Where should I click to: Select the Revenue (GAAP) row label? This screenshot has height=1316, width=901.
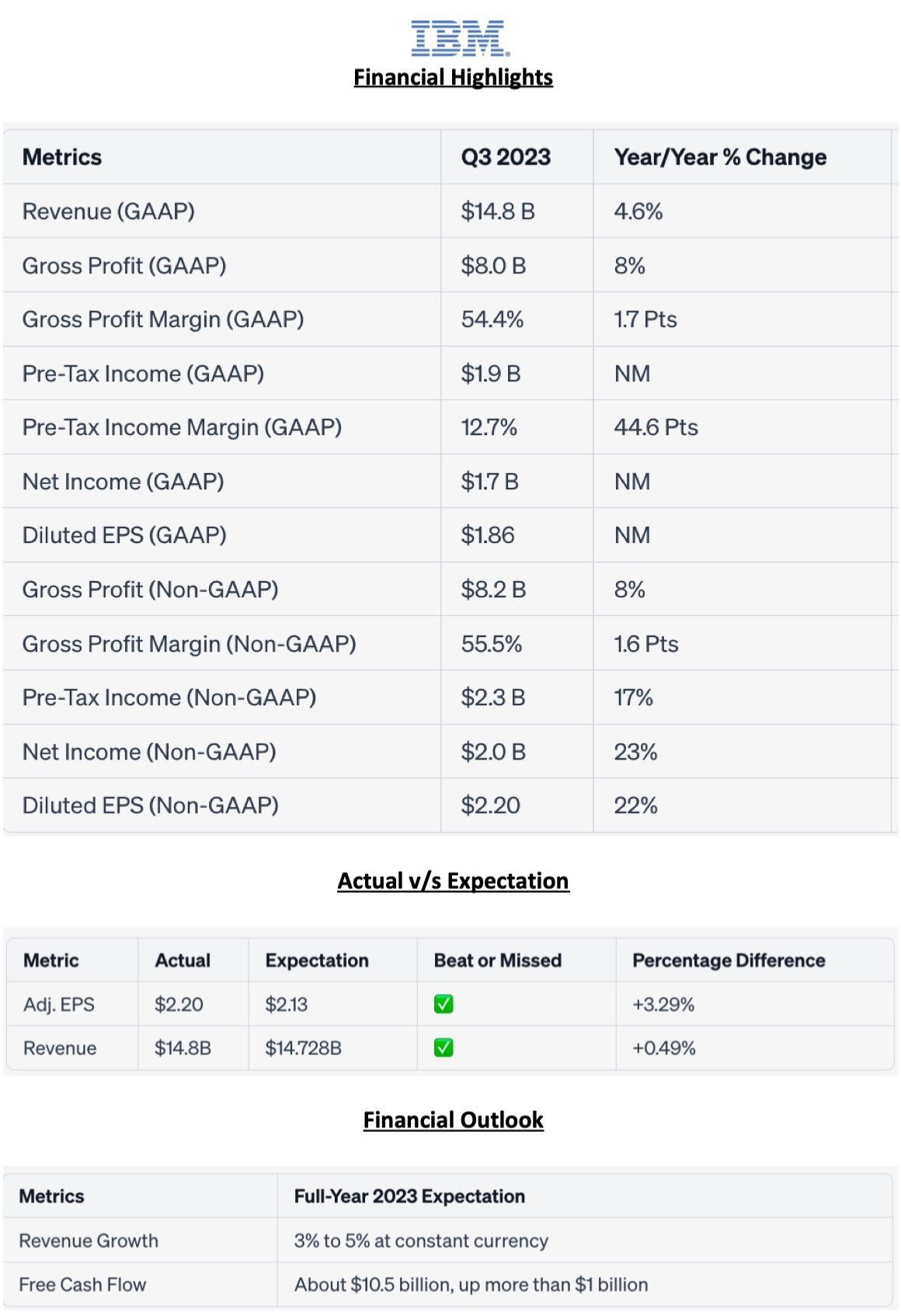click(108, 211)
